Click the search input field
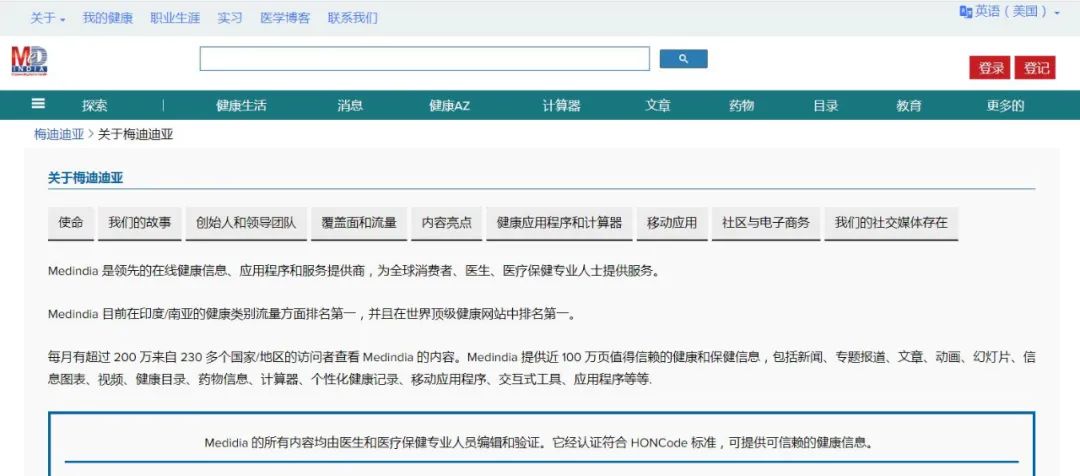This screenshot has height=476, width=1080. click(x=424, y=59)
